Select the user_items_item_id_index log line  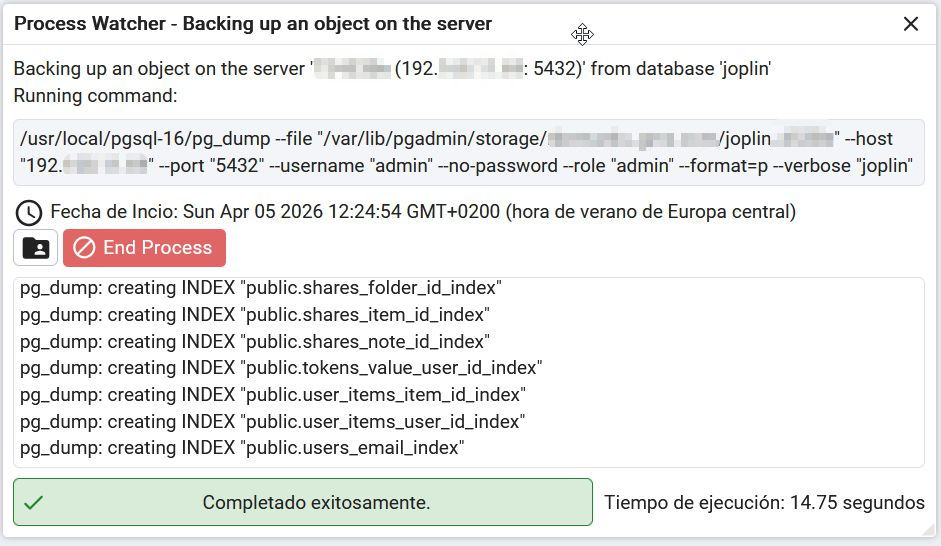272,395
